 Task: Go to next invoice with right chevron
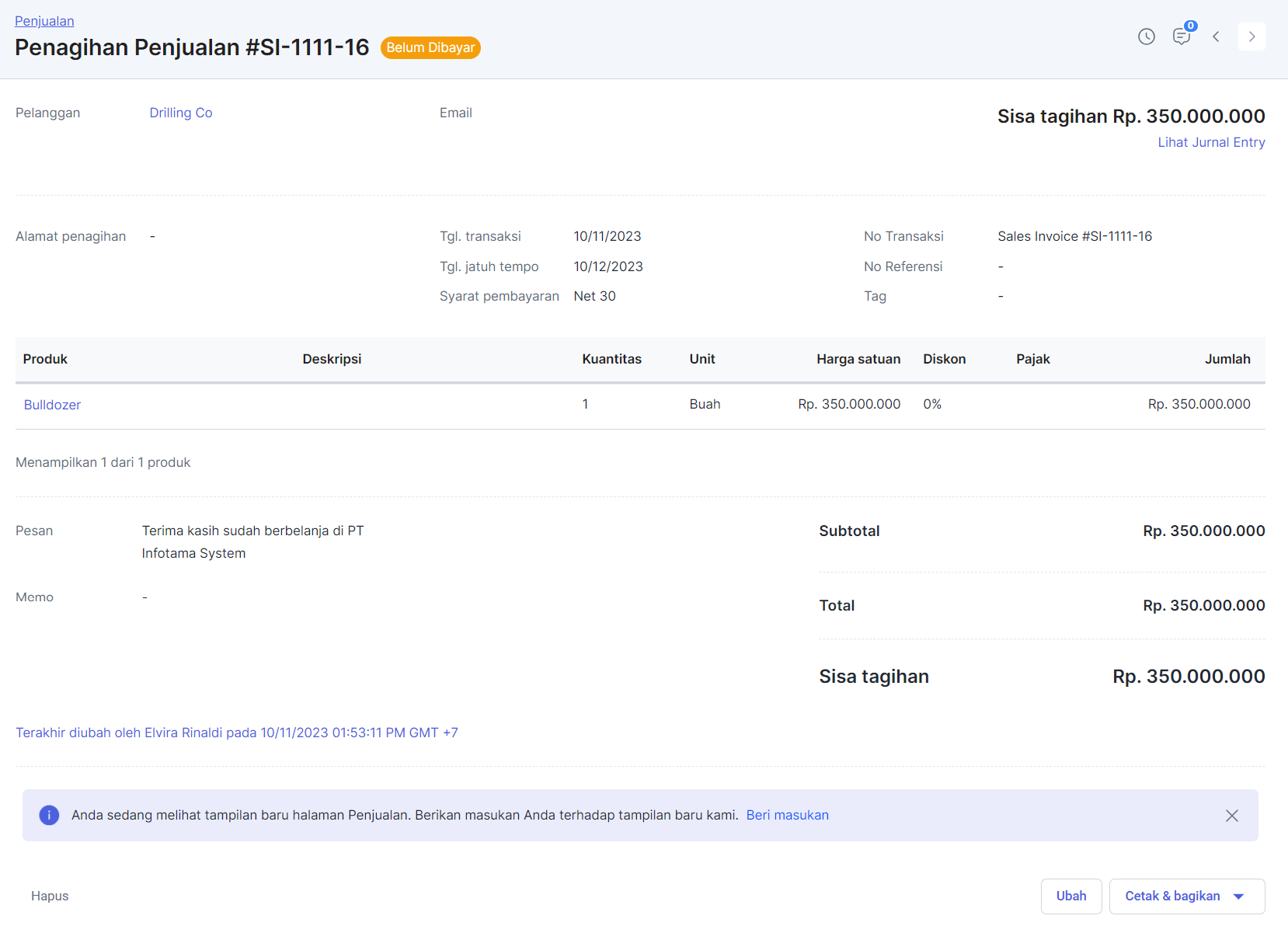pos(1251,37)
